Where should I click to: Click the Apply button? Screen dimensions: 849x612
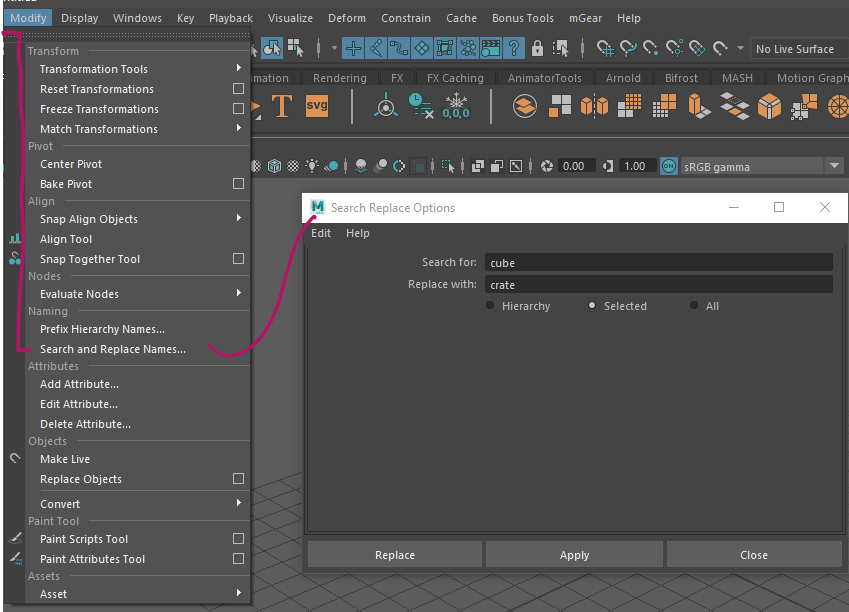tap(574, 555)
